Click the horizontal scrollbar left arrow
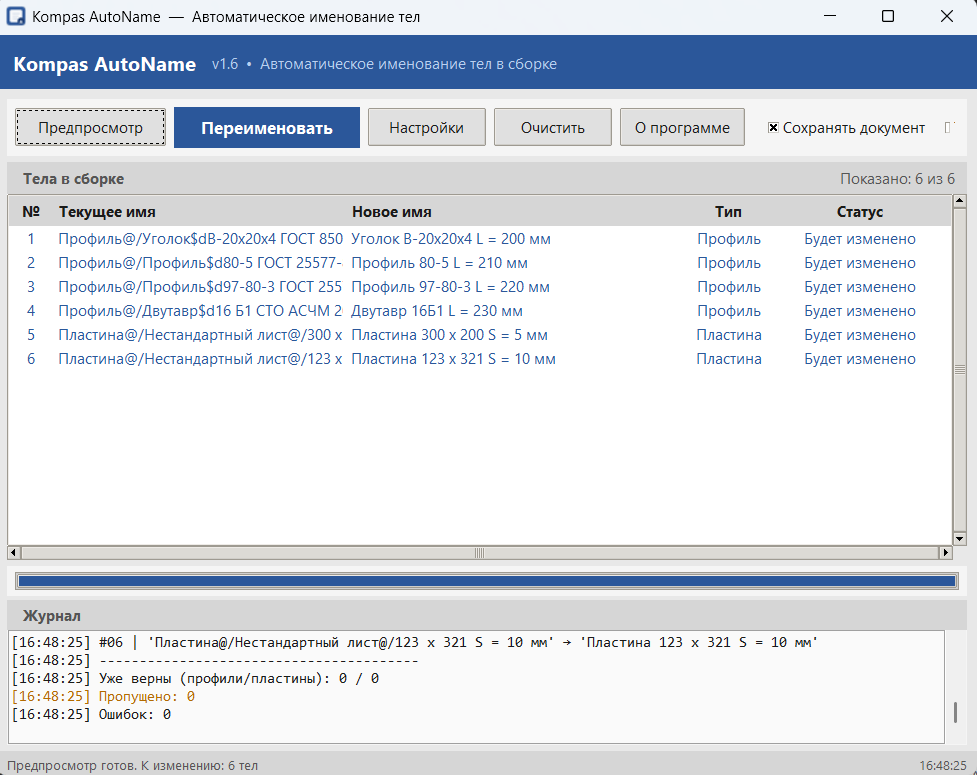977x775 pixels. [13, 553]
